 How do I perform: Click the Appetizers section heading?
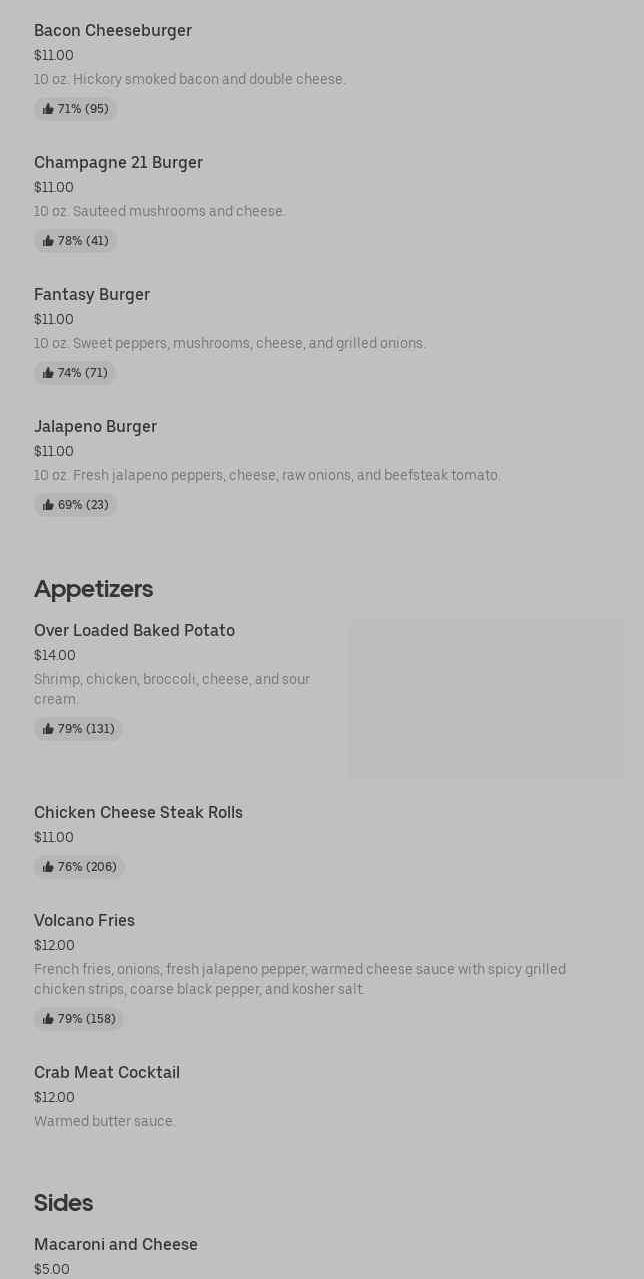[93, 589]
